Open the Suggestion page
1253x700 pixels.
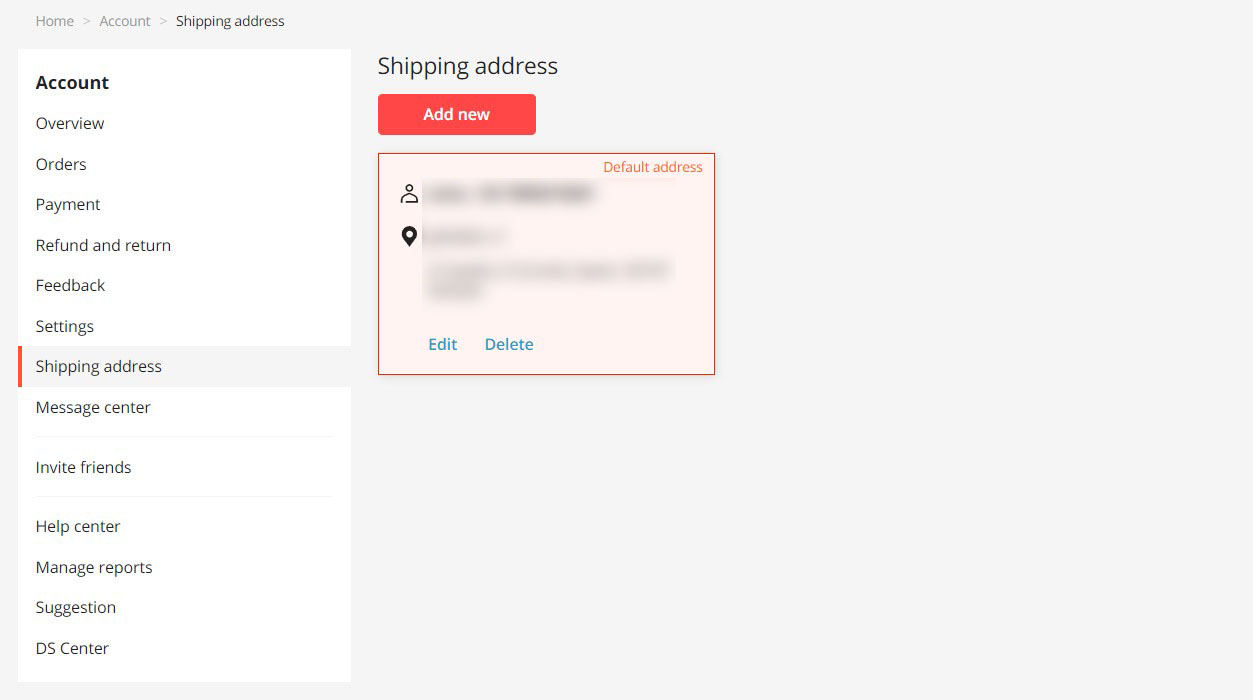pyautogui.click(x=75, y=607)
